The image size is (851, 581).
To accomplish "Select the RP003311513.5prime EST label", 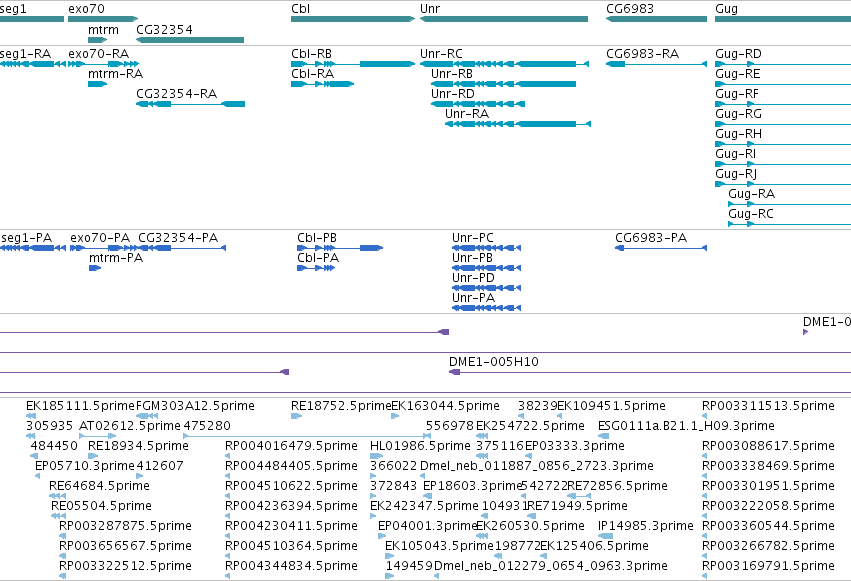I will tap(768, 406).
